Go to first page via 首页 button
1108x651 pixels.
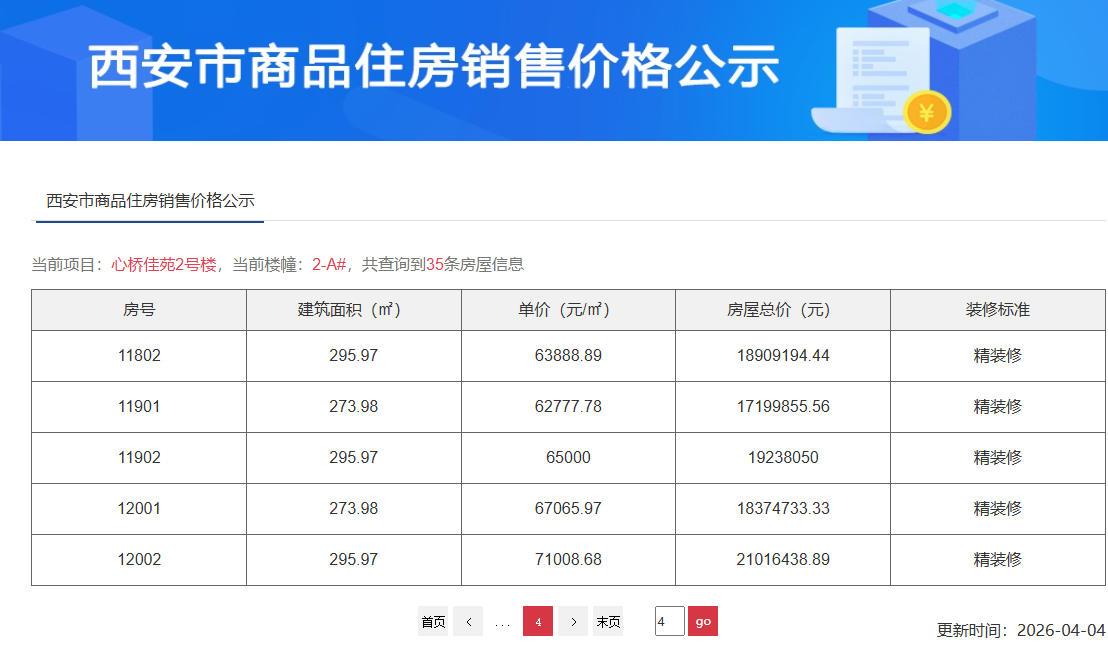(432, 621)
